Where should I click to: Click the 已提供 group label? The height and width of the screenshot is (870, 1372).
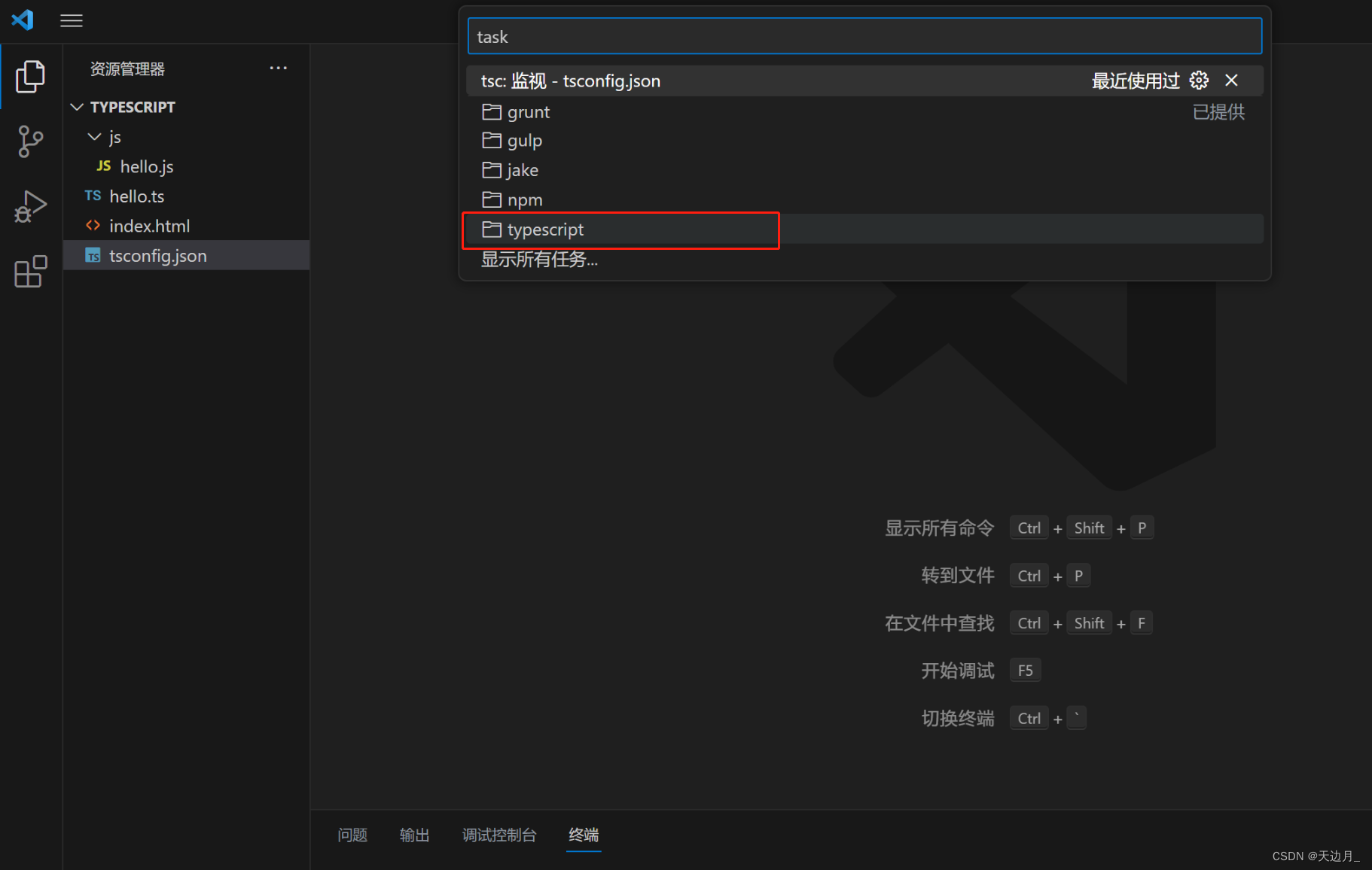pos(1218,111)
